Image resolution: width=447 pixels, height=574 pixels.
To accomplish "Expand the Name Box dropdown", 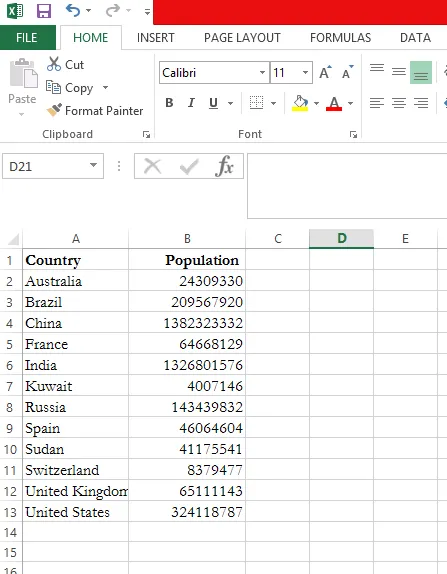I will point(94,165).
